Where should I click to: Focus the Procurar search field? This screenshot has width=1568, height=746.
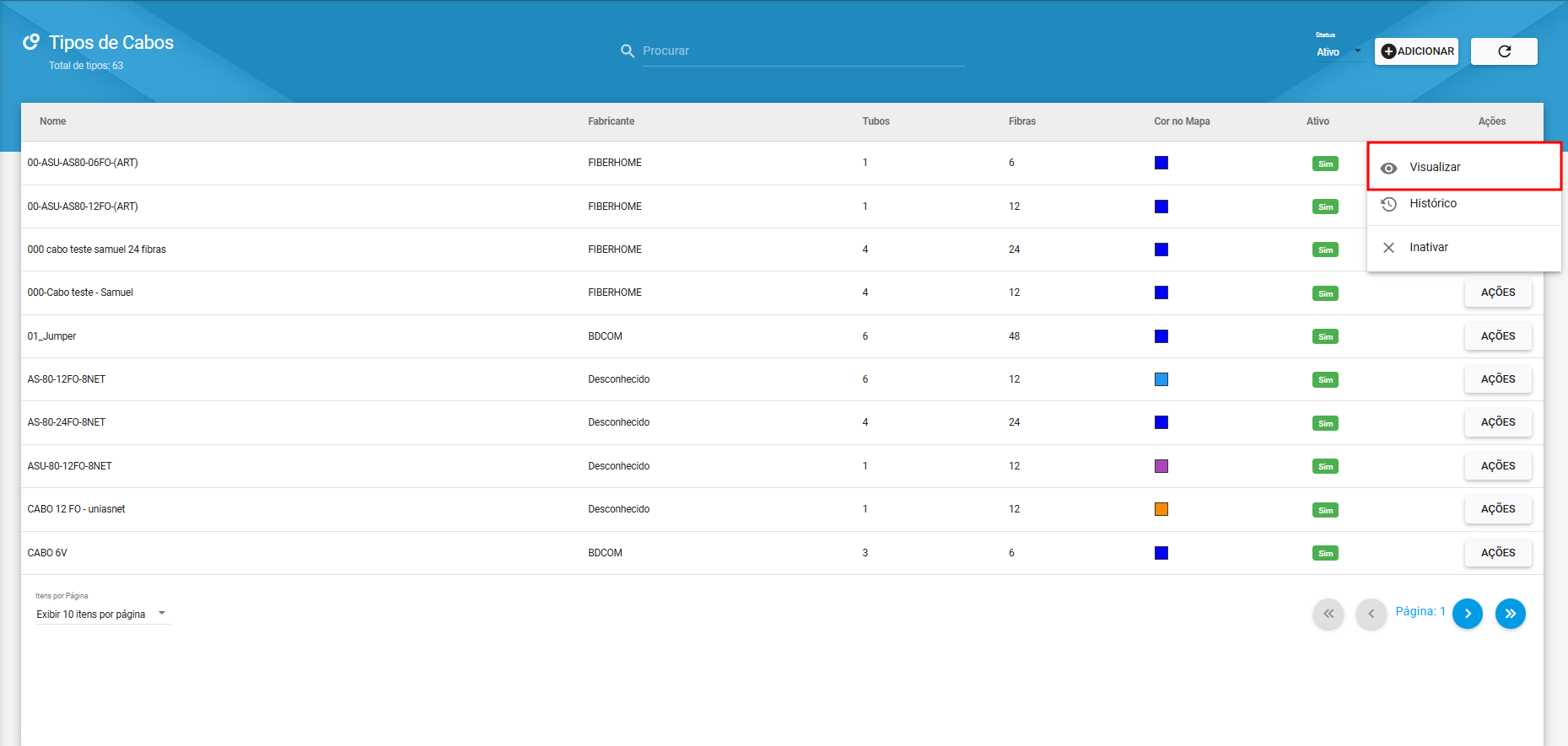[x=803, y=51]
